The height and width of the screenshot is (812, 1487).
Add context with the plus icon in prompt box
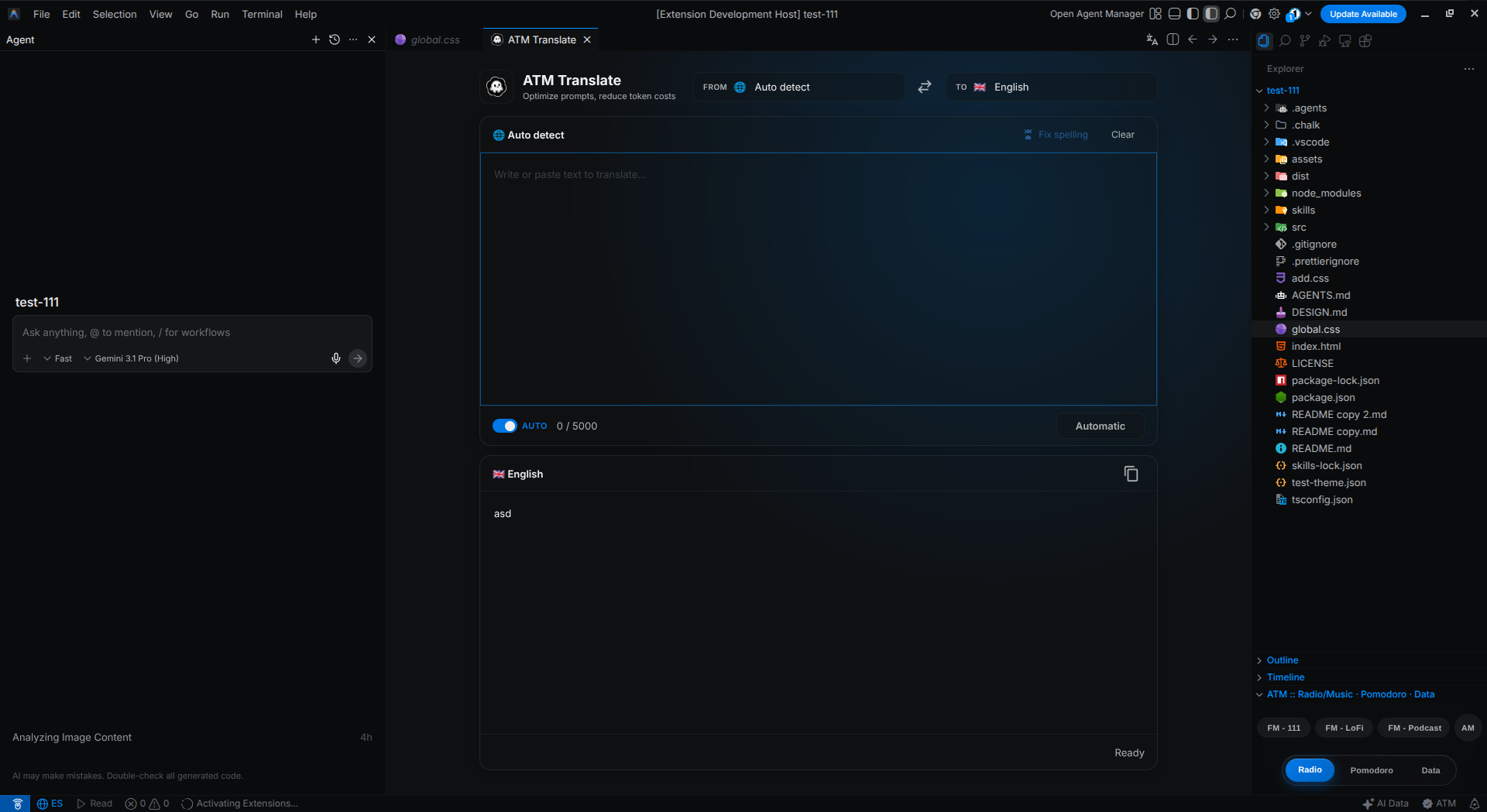(27, 358)
